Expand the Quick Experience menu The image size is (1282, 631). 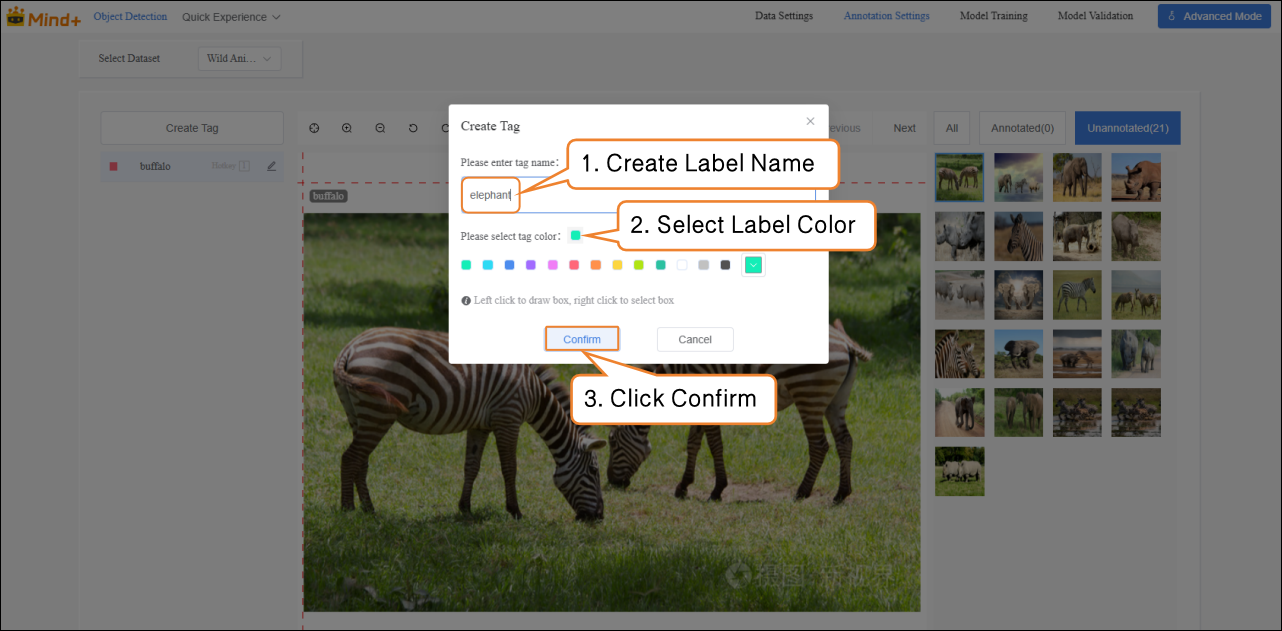[x=231, y=17]
